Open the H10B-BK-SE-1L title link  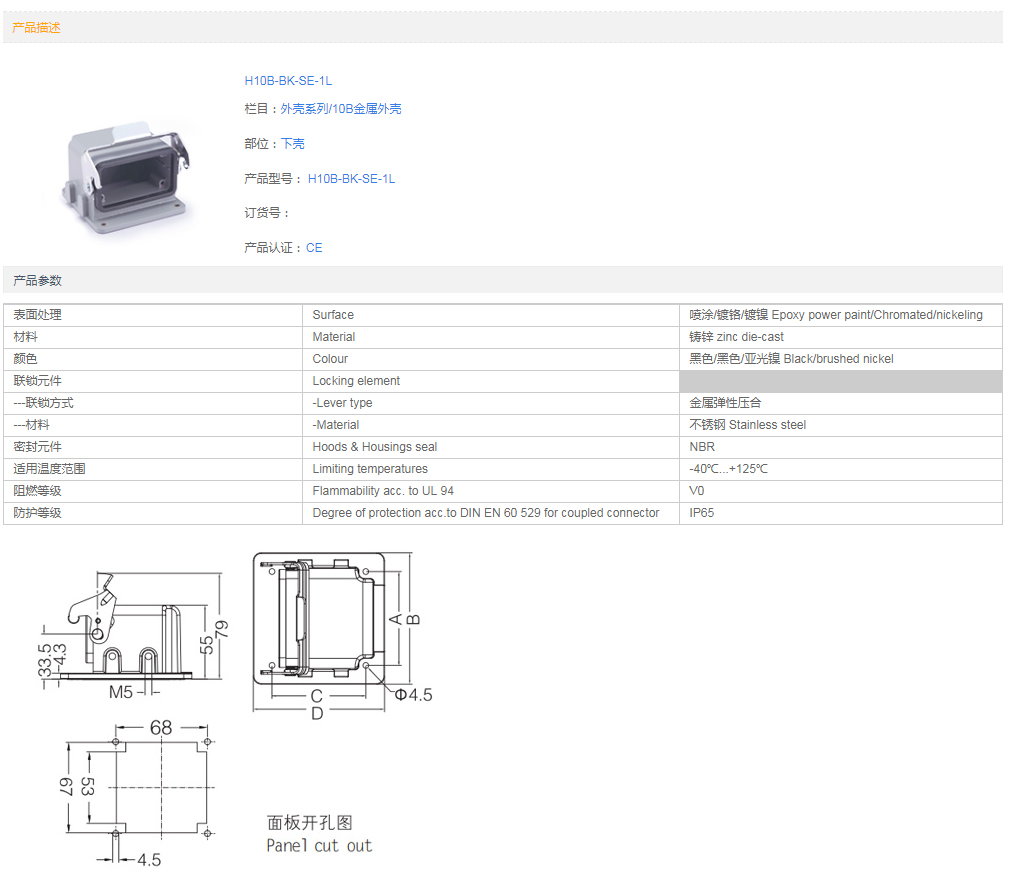288,81
